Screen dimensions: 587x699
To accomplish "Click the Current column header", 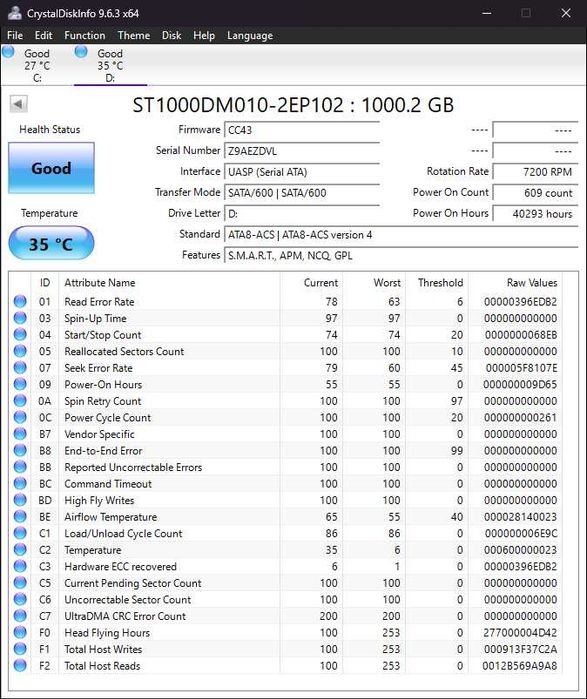I will tap(311, 283).
